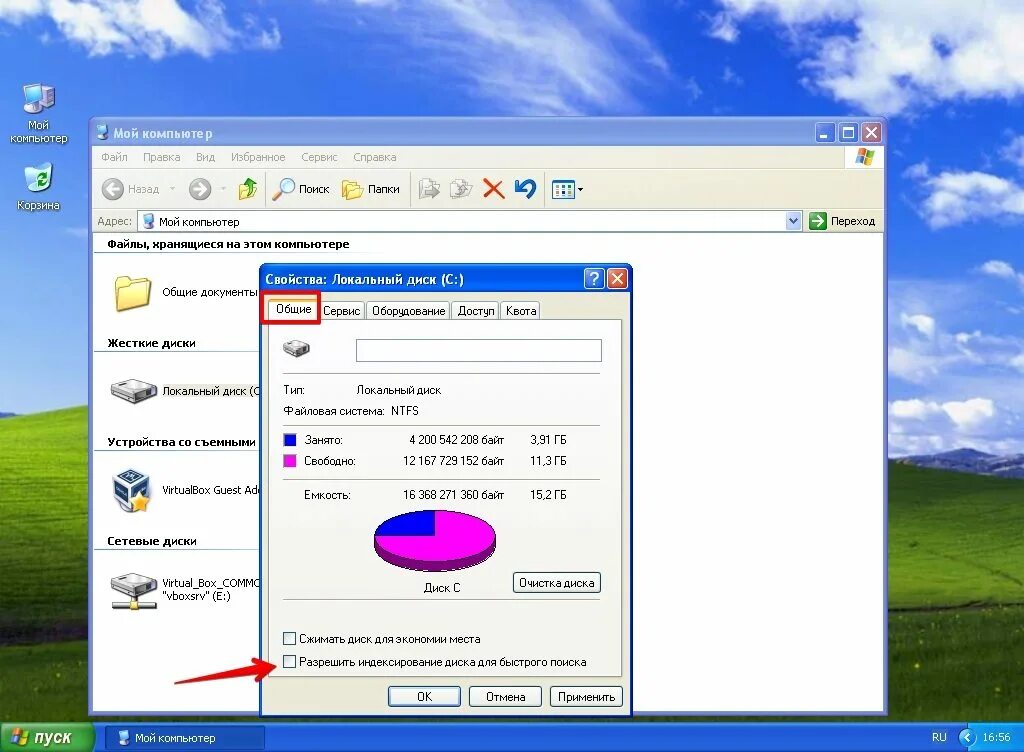Click OK in the properties dialog

pos(424,697)
